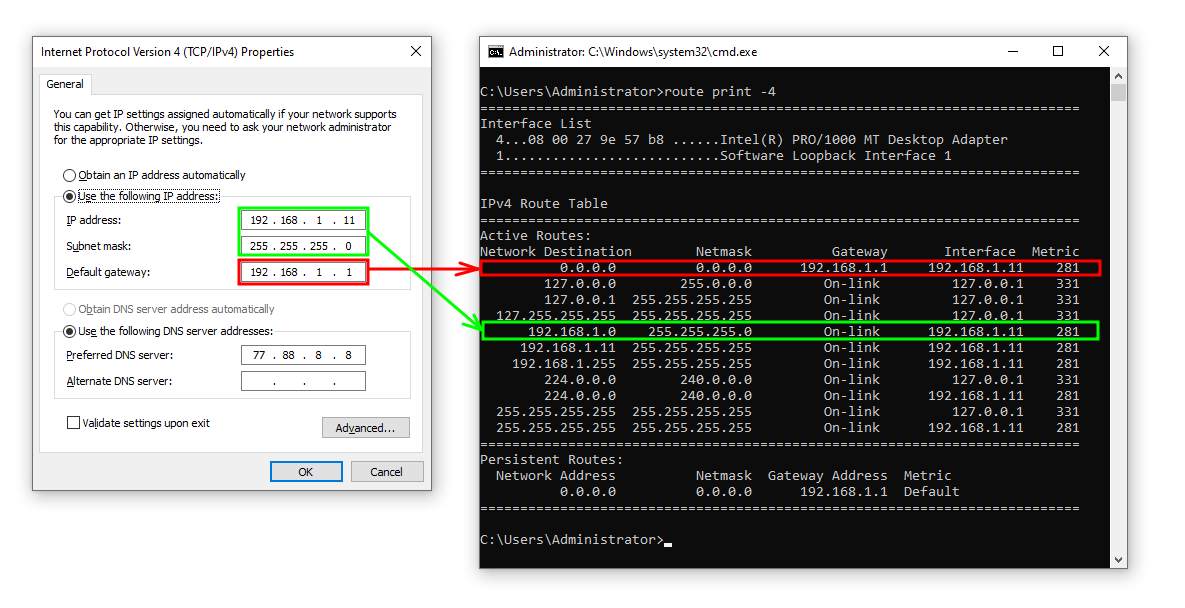This screenshot has width=1185, height=608.
Task: Click the 'Network Destination' column header
Action: pos(556,252)
